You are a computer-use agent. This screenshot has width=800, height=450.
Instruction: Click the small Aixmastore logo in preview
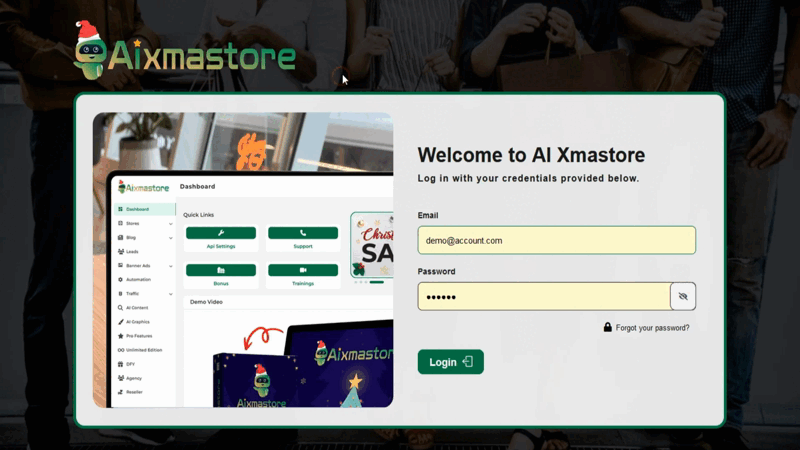[x=143, y=187]
